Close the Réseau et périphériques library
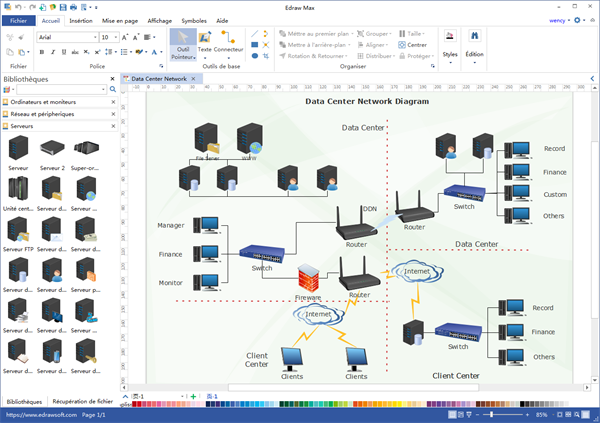Screen dimensions: 600x423 tap(112, 115)
